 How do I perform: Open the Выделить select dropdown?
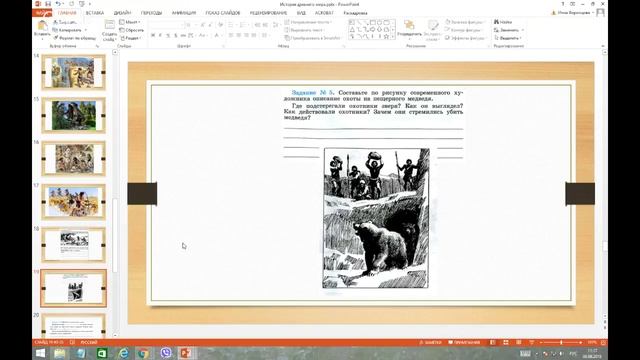click(x=508, y=38)
